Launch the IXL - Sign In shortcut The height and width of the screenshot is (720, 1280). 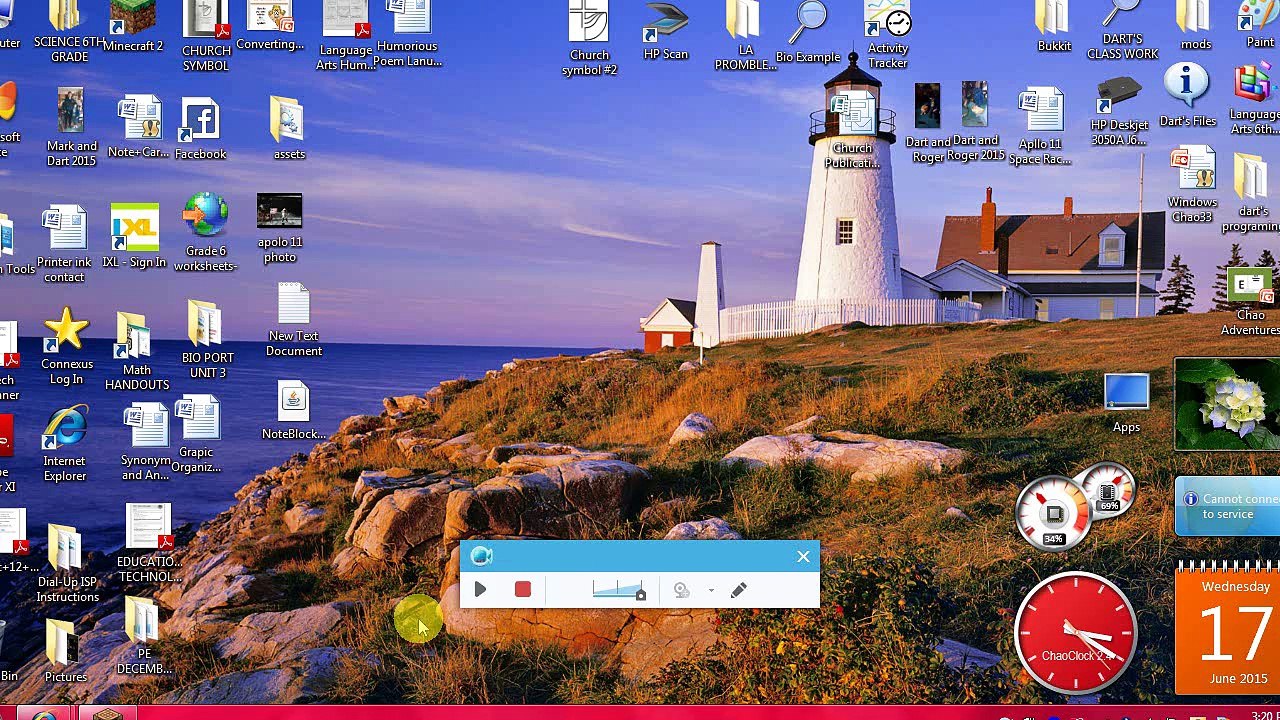coord(134,237)
